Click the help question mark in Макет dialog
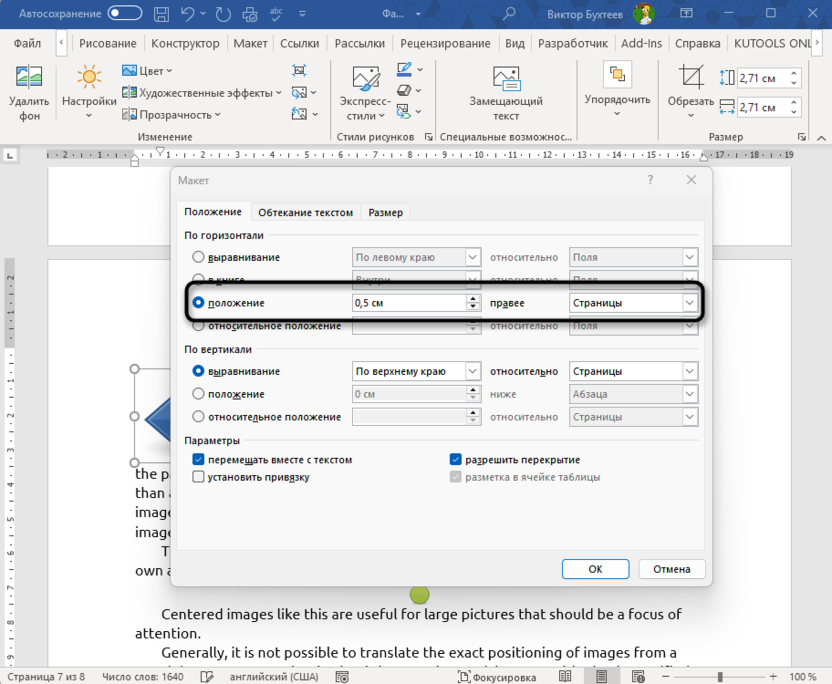The image size is (832, 684). coord(650,180)
